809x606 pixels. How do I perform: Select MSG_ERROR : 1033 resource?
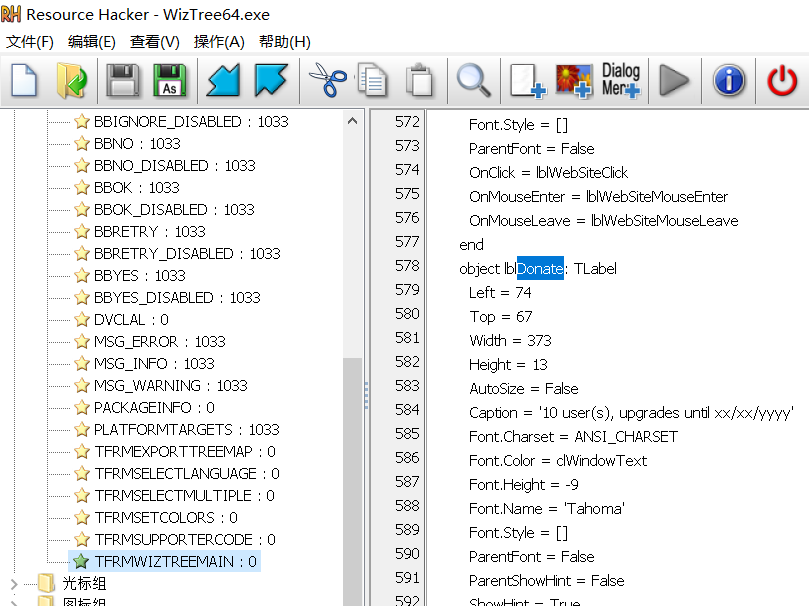[159, 341]
